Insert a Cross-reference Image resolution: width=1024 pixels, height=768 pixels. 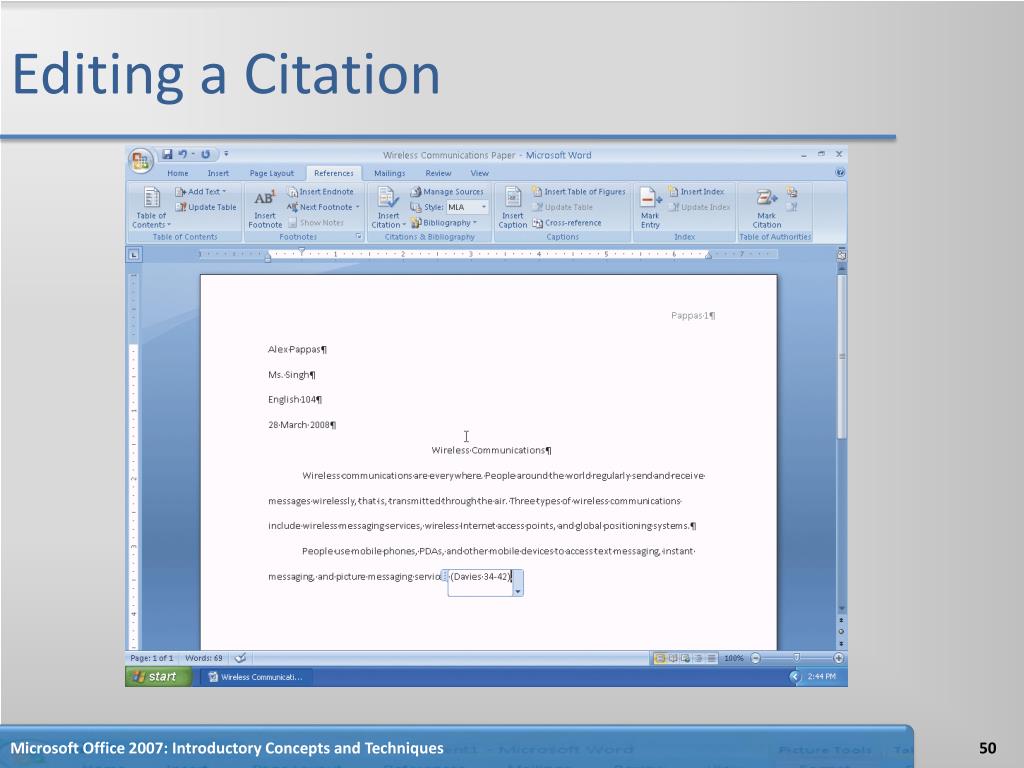point(567,223)
